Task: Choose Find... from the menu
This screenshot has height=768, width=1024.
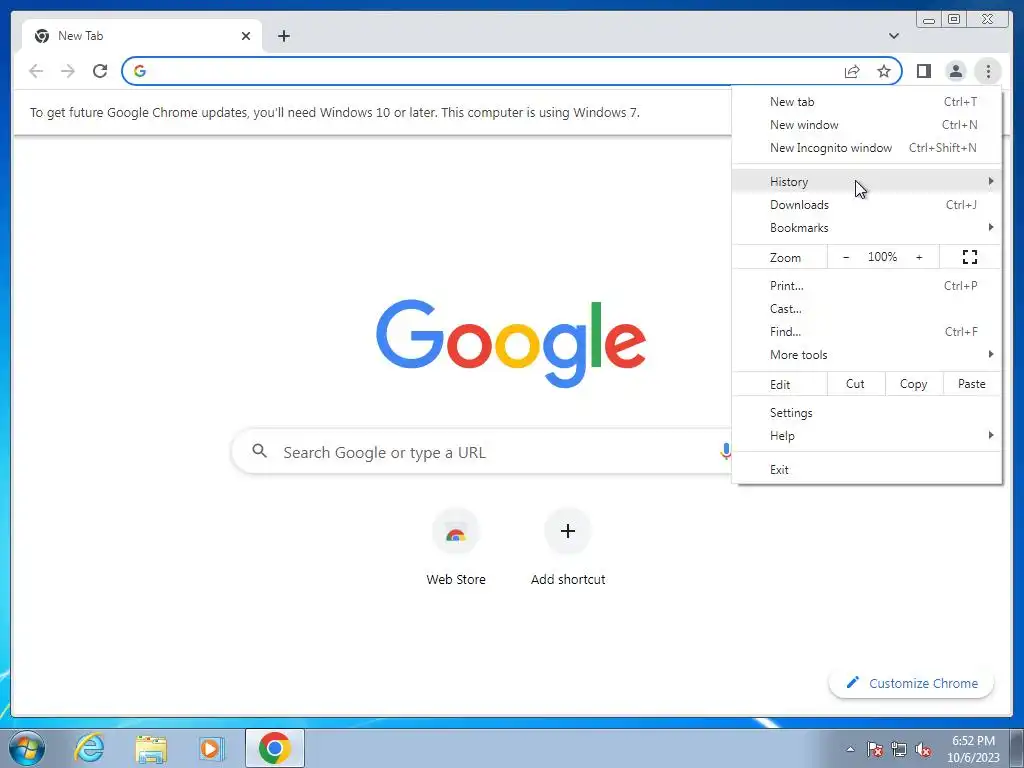Action: click(867, 332)
